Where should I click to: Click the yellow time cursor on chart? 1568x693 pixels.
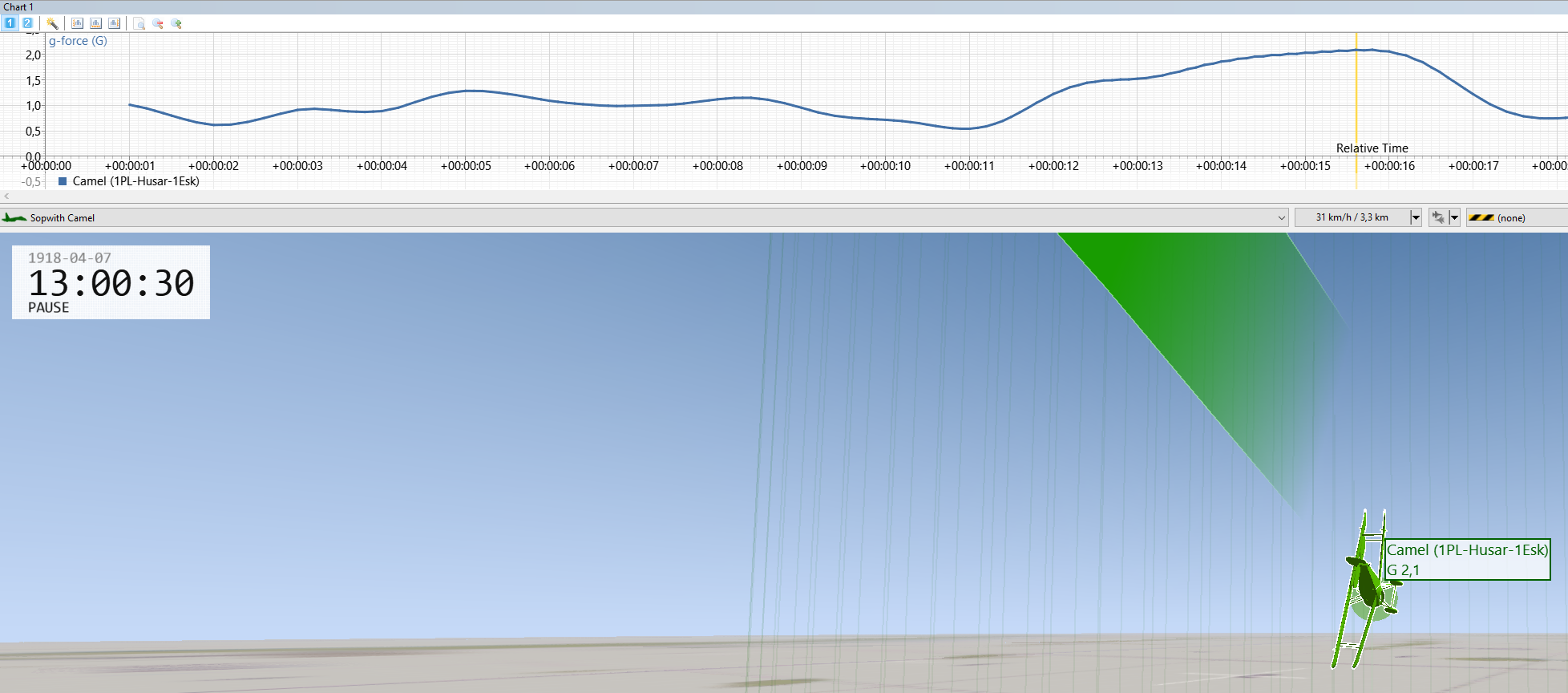(x=1356, y=96)
